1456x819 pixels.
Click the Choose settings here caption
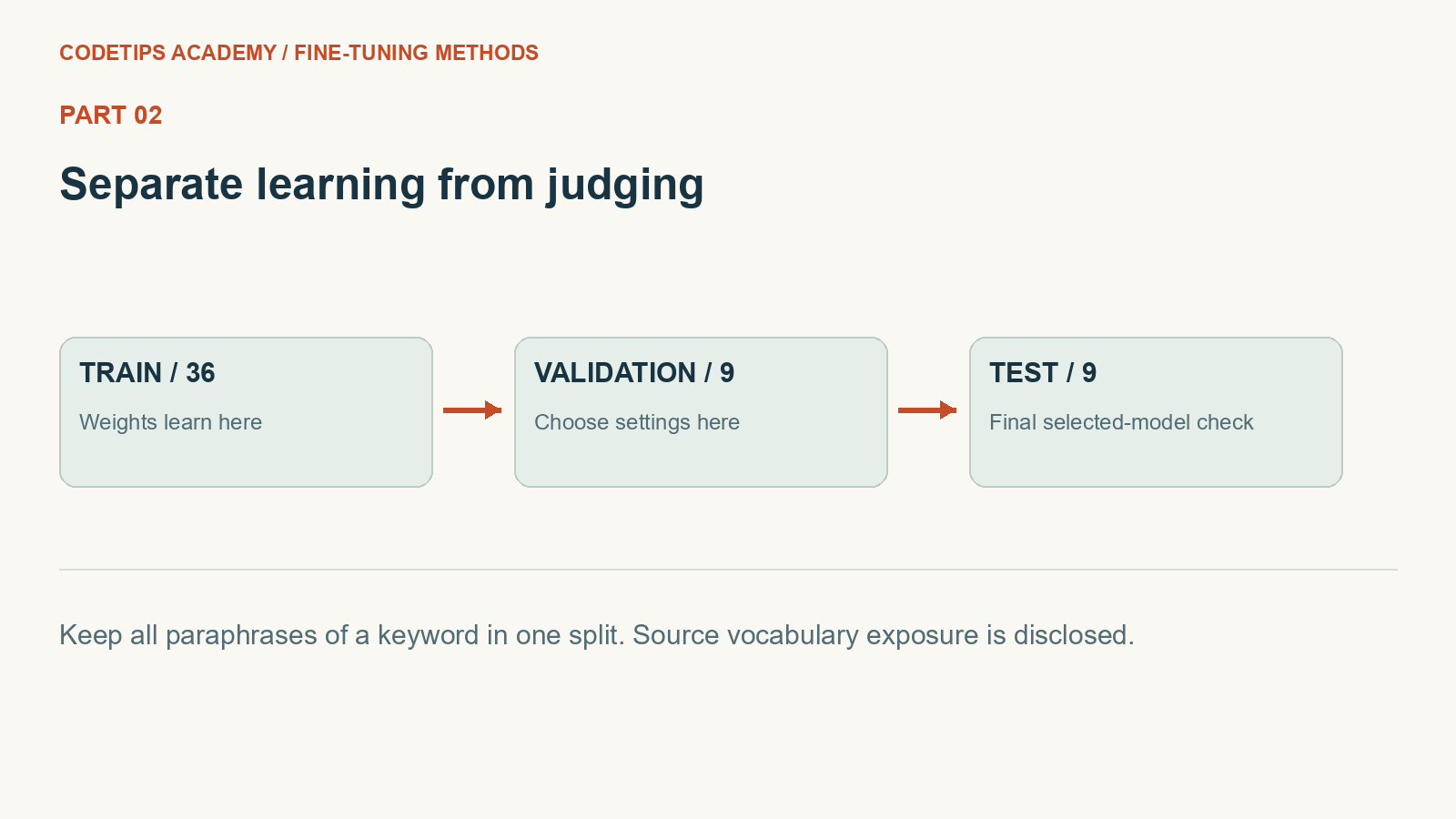click(x=637, y=422)
